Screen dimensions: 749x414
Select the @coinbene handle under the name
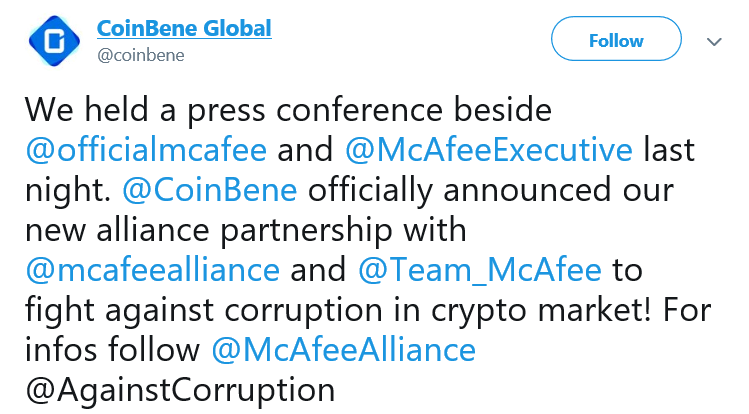click(x=141, y=55)
